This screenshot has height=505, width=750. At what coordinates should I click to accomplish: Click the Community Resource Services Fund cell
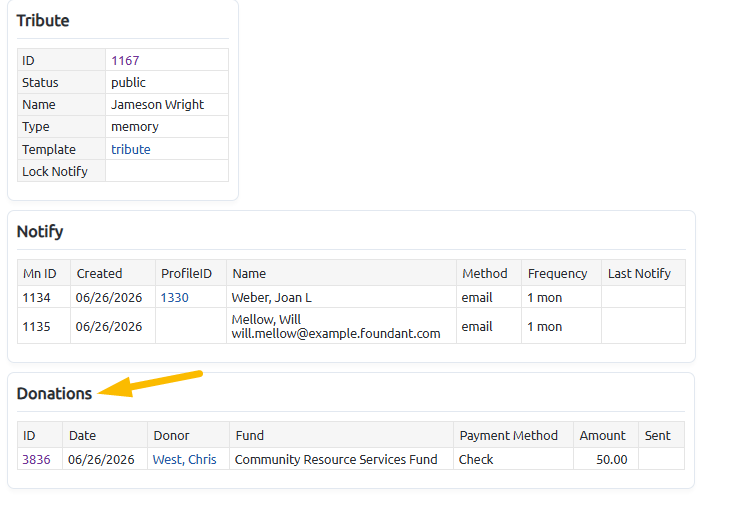click(341, 460)
